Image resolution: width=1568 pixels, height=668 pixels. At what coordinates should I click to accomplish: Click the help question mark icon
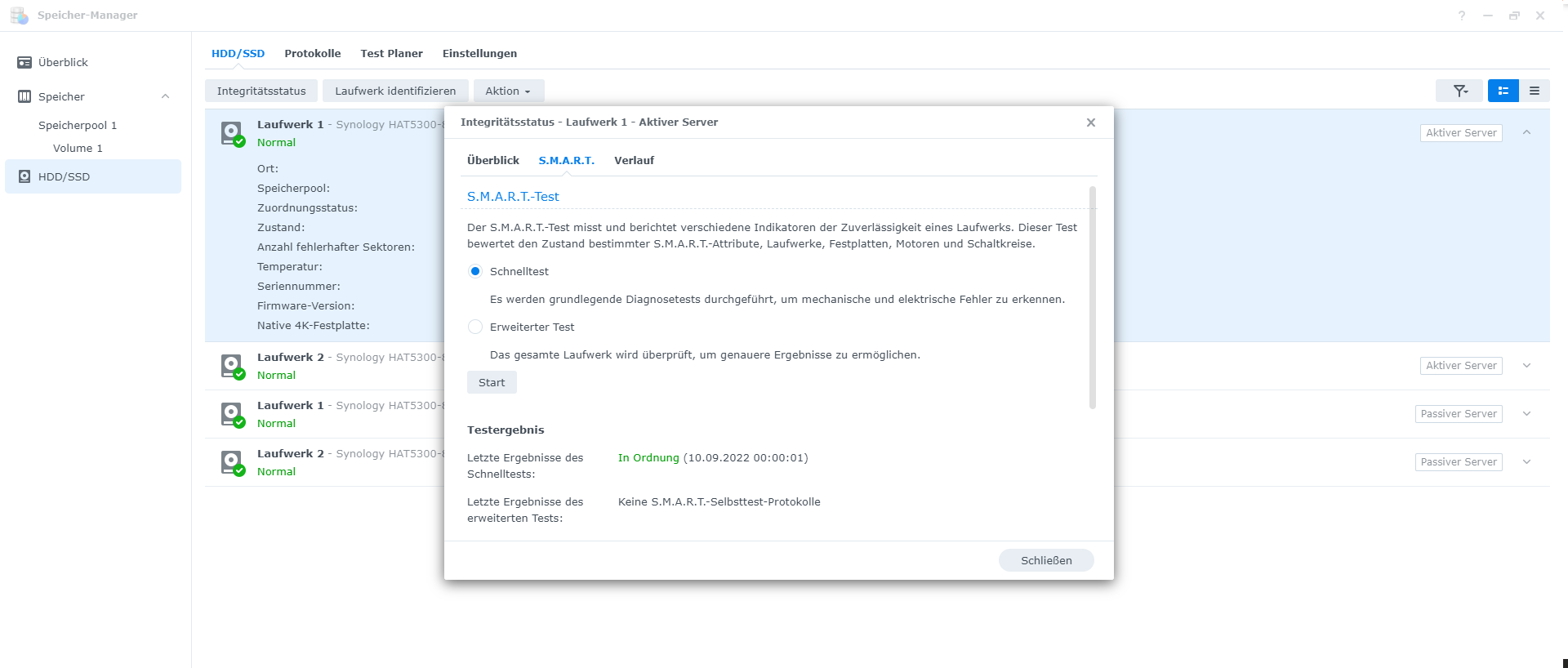coord(1462,16)
